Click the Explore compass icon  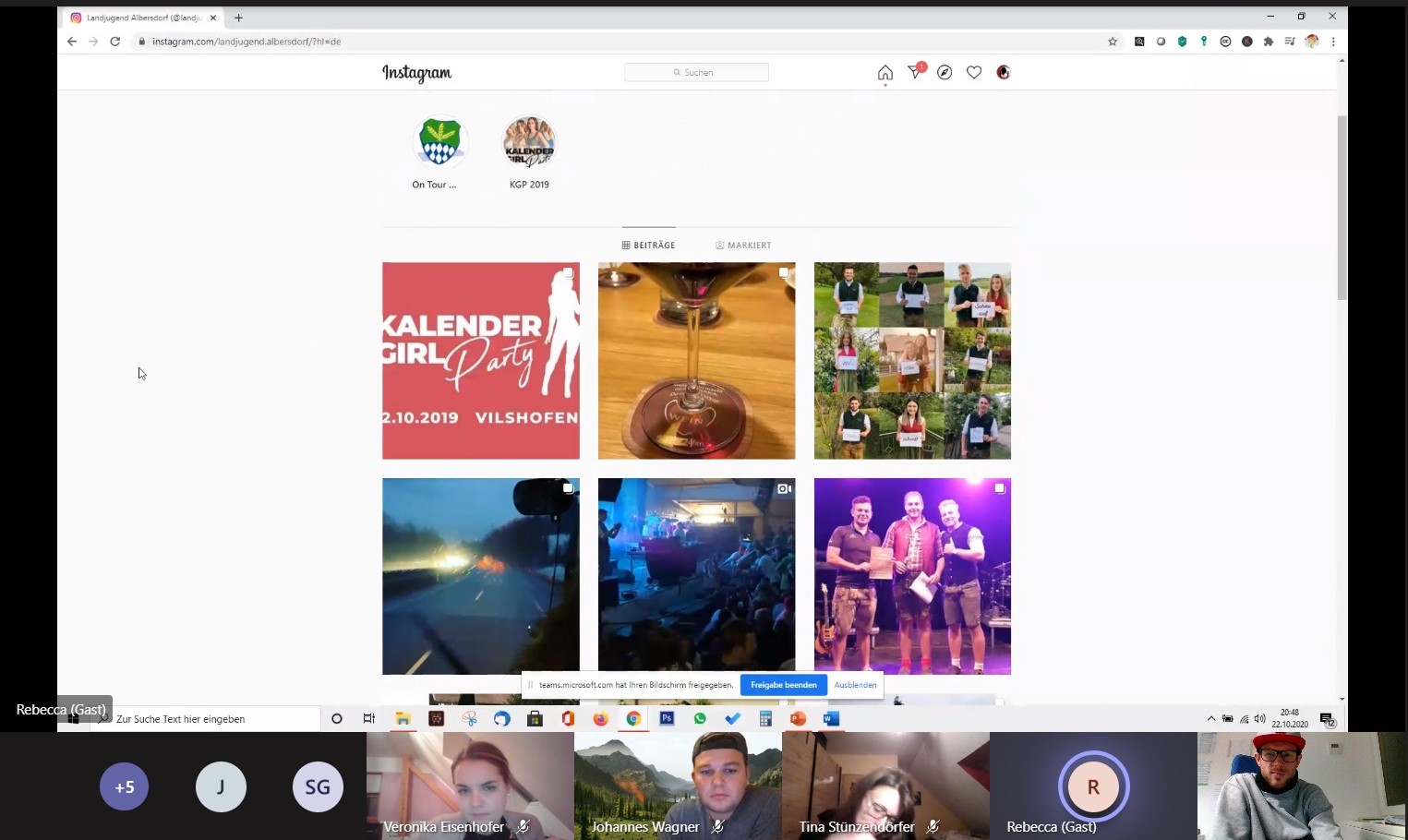tap(945, 73)
